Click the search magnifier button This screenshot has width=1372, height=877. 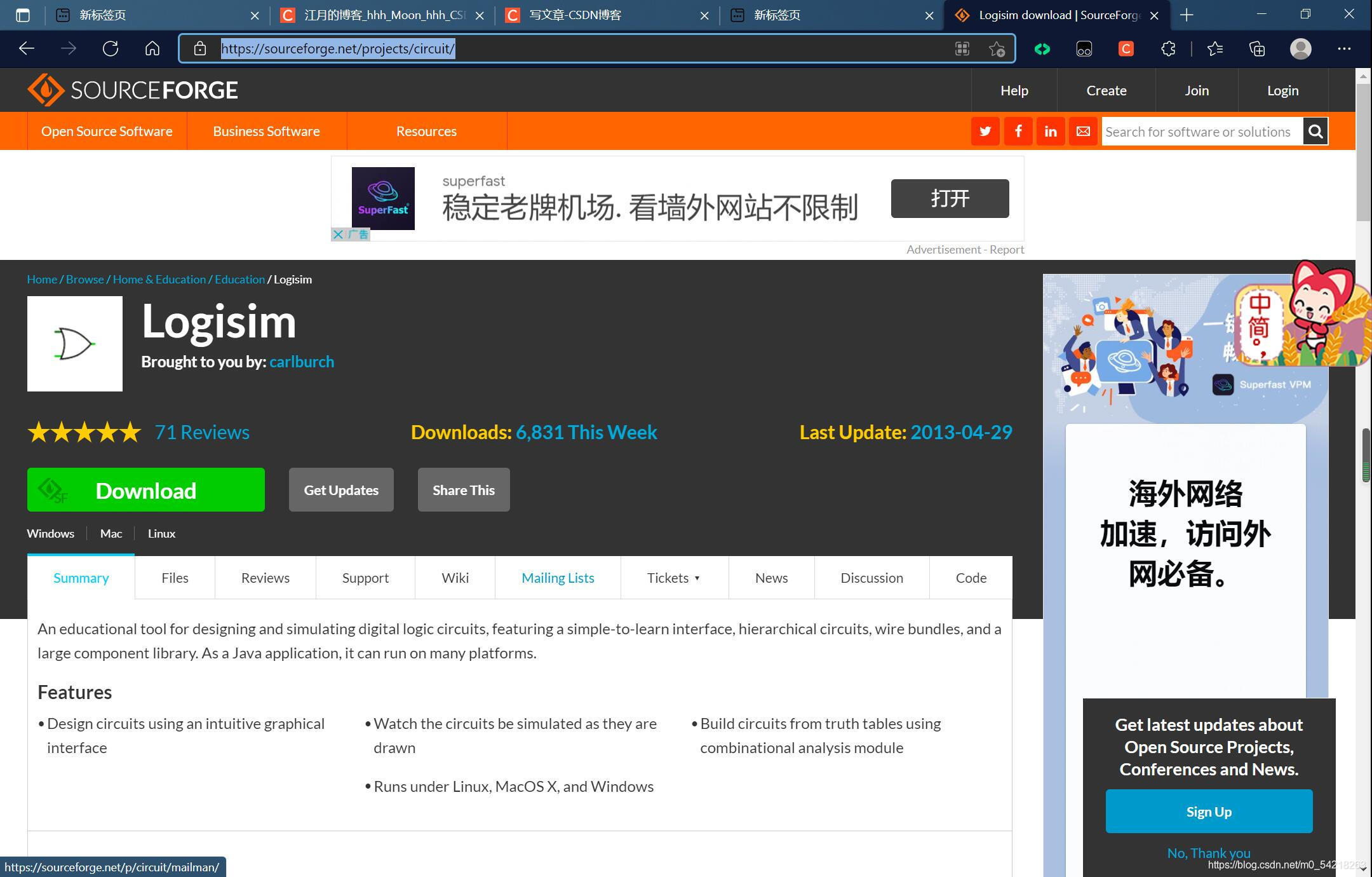tap(1315, 131)
